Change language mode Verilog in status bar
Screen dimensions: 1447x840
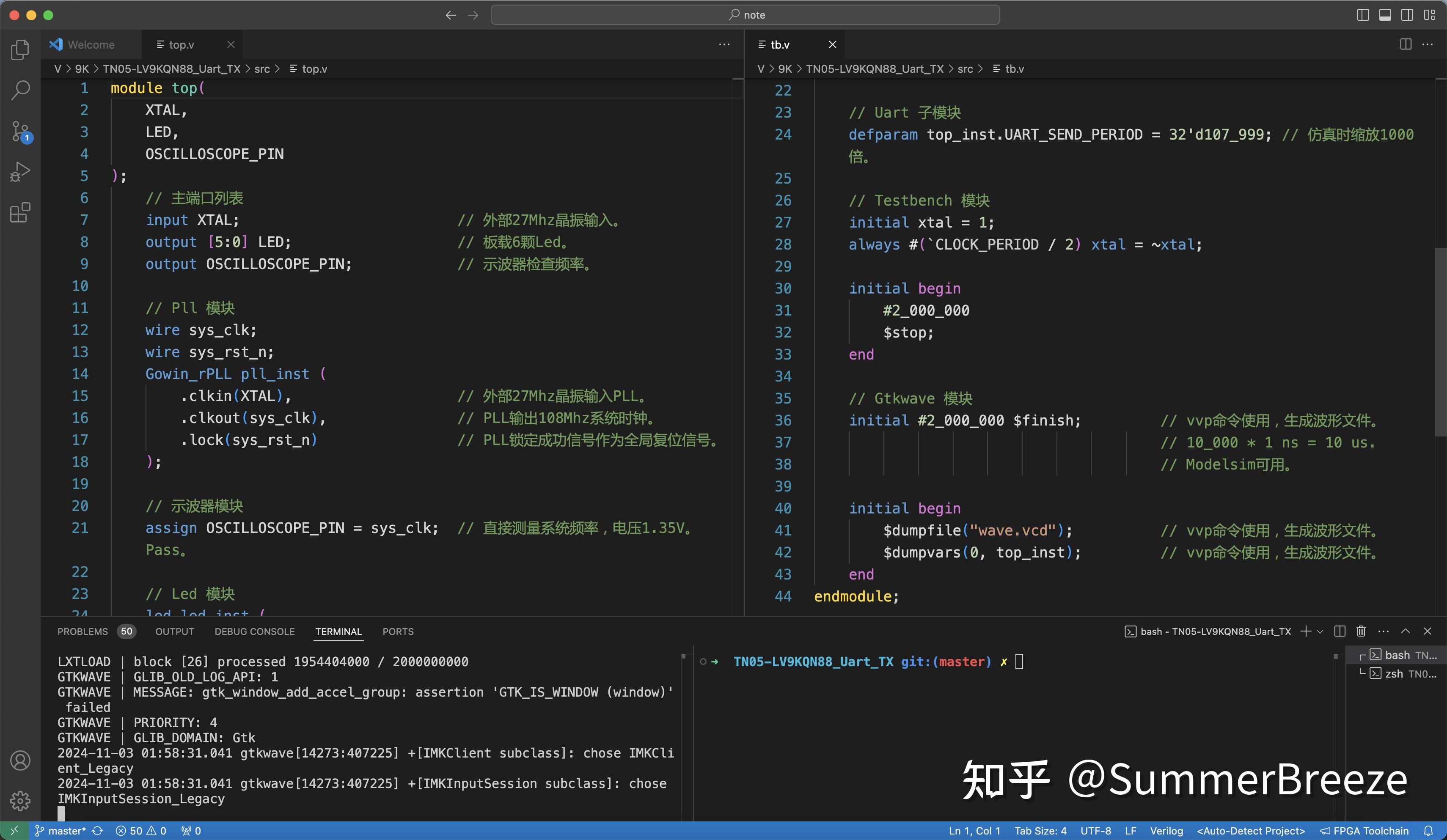coord(1166,831)
